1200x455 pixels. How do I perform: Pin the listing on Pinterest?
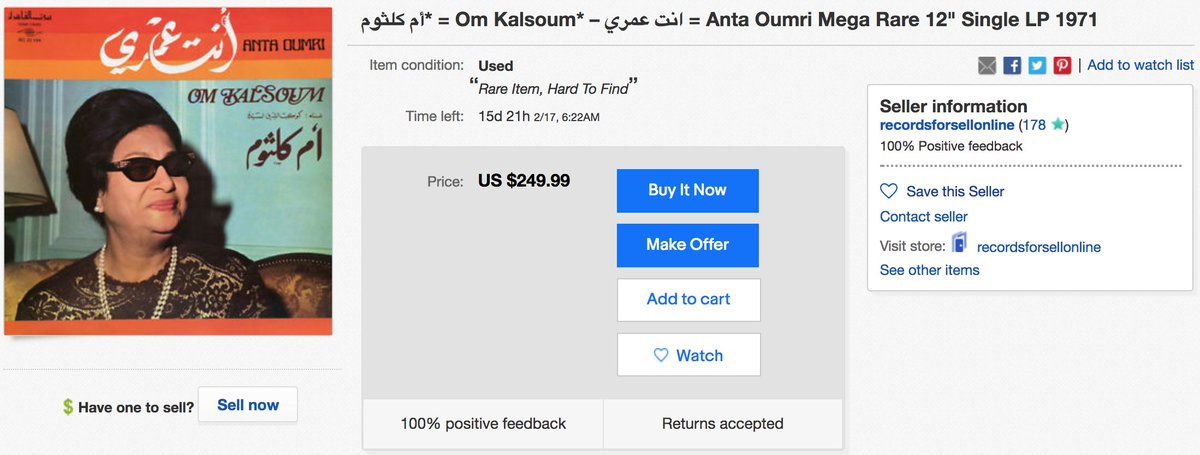(1062, 65)
